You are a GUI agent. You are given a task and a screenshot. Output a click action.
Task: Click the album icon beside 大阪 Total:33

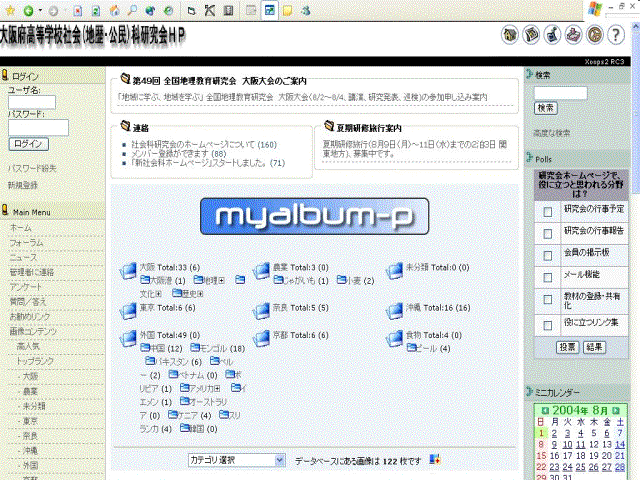pyautogui.click(x=128, y=270)
